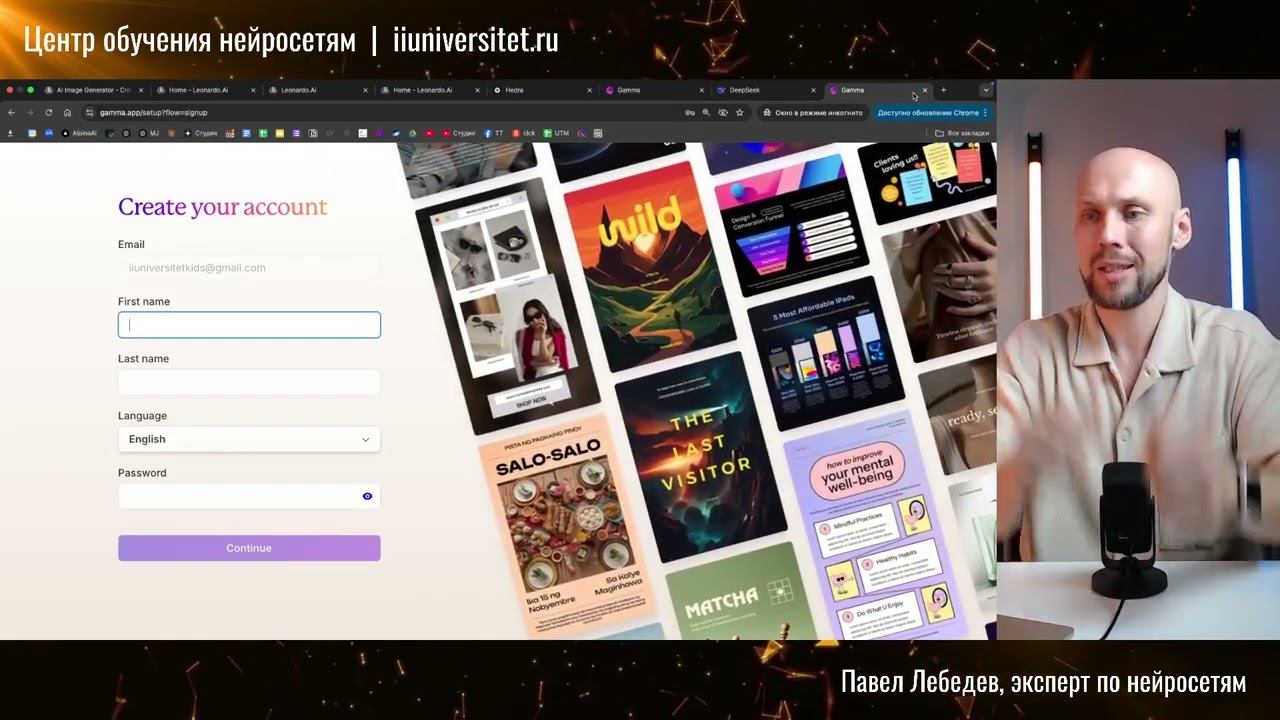Click the password key icon in address bar
Image resolution: width=1280 pixels, height=720 pixels.
coord(689,113)
